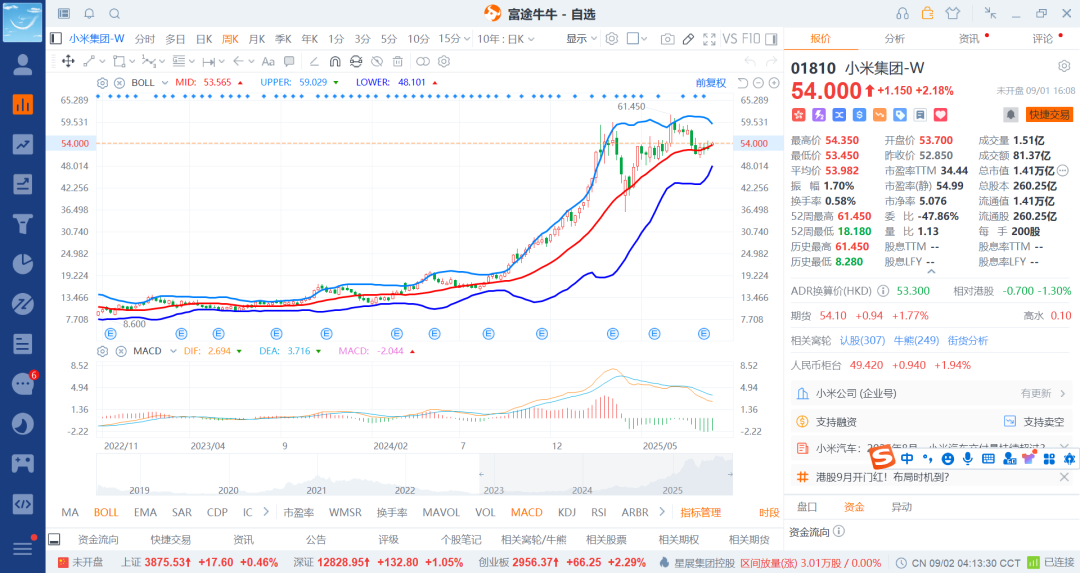Click the last E earnings marker
This screenshot has width=1080, height=573.
click(x=703, y=334)
